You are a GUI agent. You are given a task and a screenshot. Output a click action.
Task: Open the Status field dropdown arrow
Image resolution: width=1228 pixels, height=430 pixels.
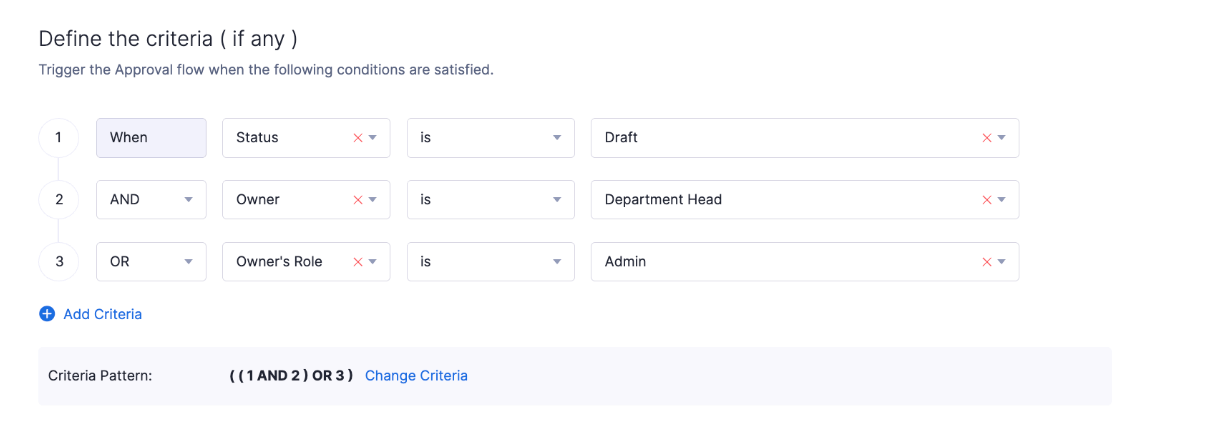coord(373,138)
